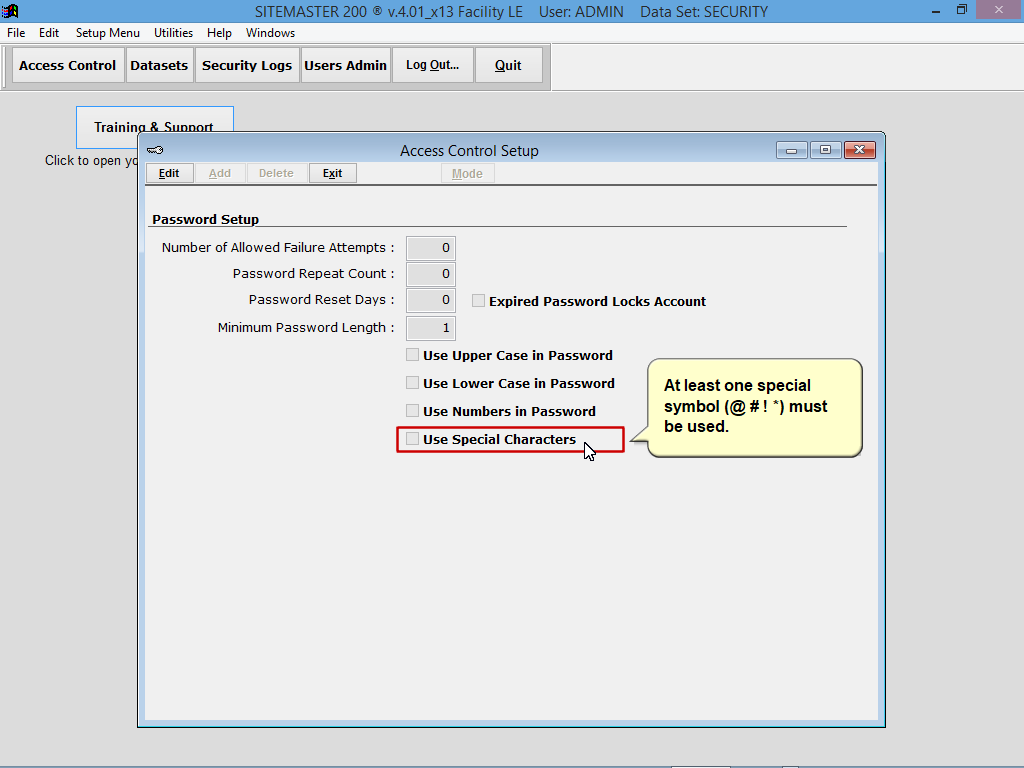This screenshot has width=1024, height=768.
Task: Open the Utilities menu
Action: click(174, 33)
